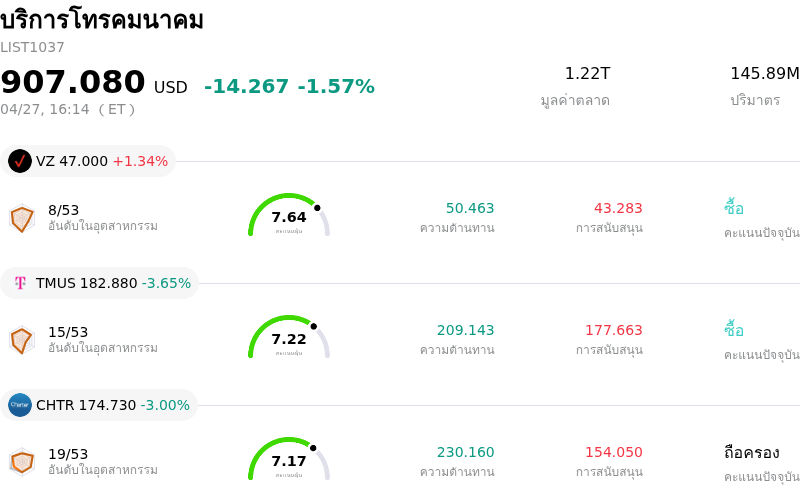
Task: Open the TMUS 182.880 stock chip
Action: 101,283
